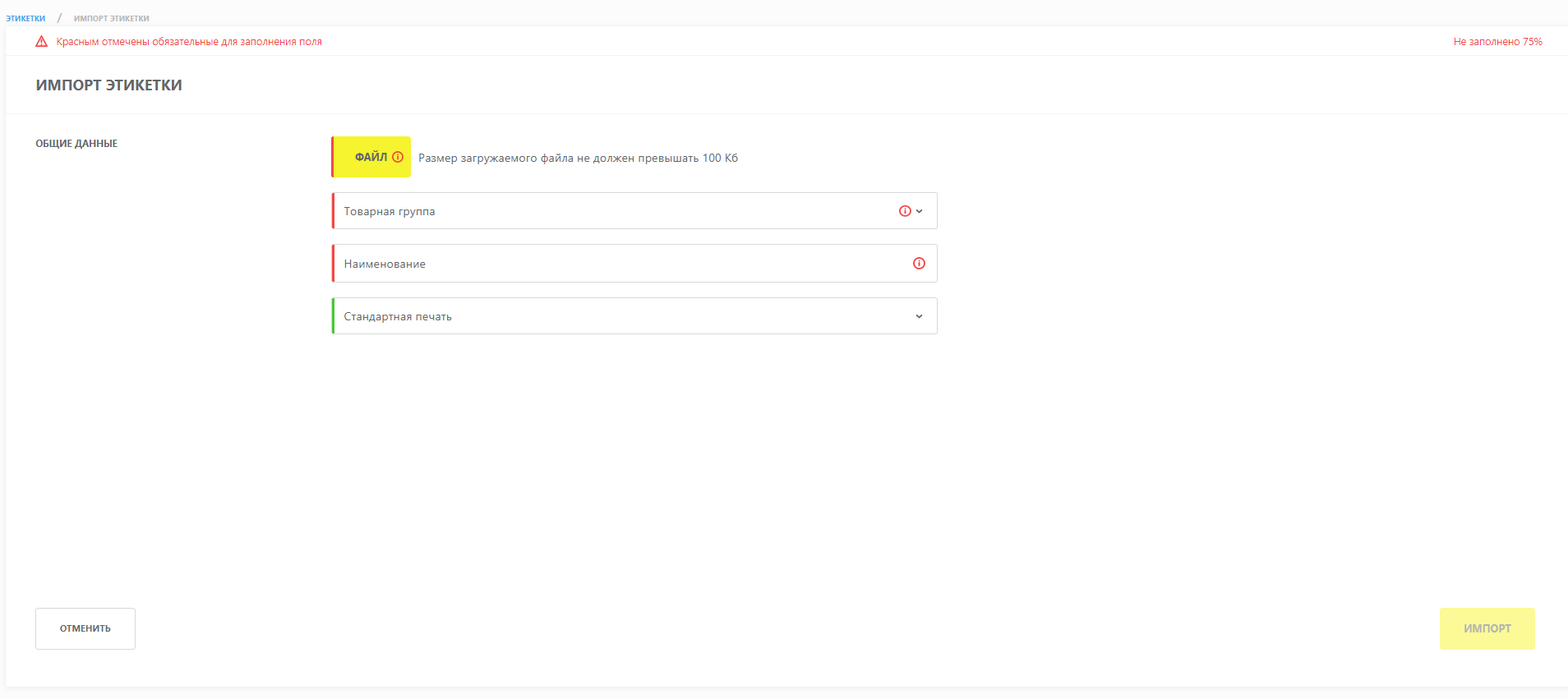
Task: Click the info icon in Товарная группа field
Action: 905,211
